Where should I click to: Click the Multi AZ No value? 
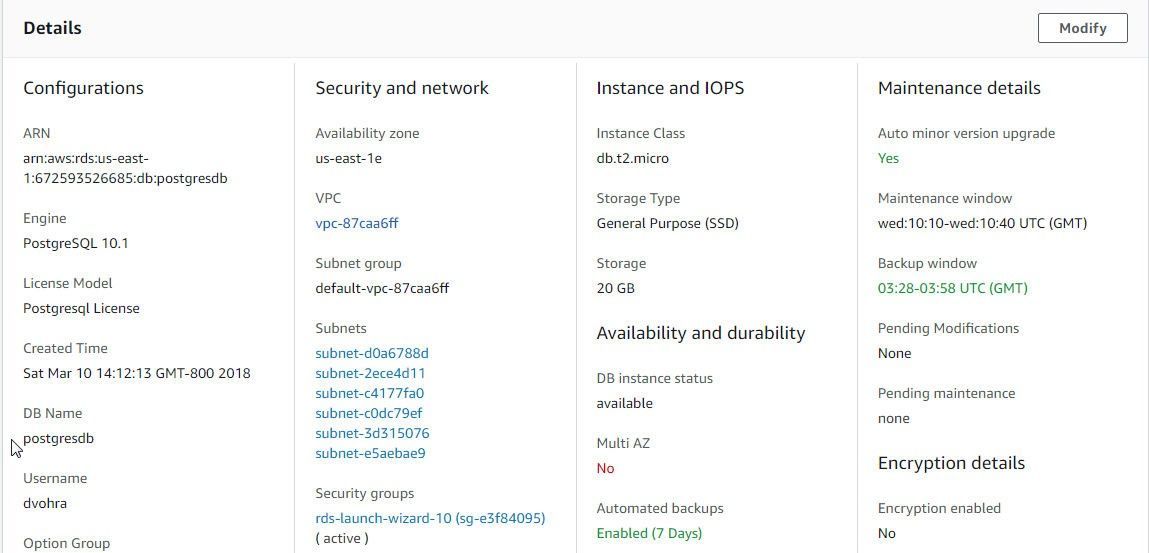[605, 468]
